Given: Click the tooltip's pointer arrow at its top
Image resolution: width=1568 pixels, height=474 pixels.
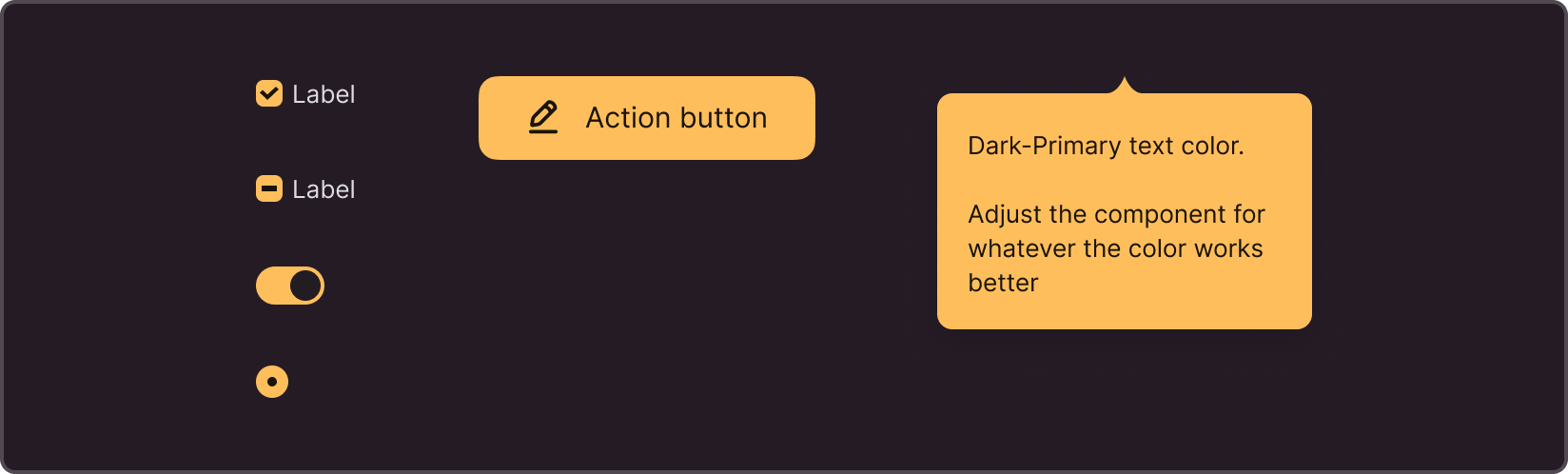Looking at the screenshot, I should coord(1125,86).
